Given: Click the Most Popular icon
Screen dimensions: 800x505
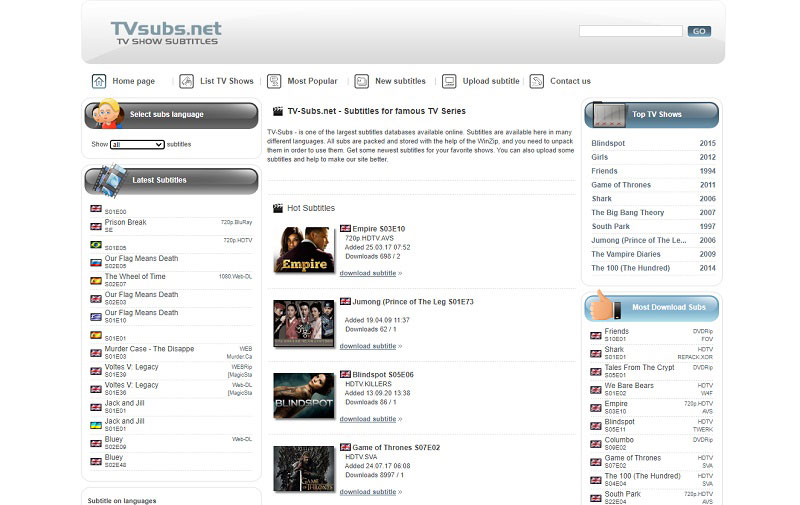Looking at the screenshot, I should coord(274,81).
